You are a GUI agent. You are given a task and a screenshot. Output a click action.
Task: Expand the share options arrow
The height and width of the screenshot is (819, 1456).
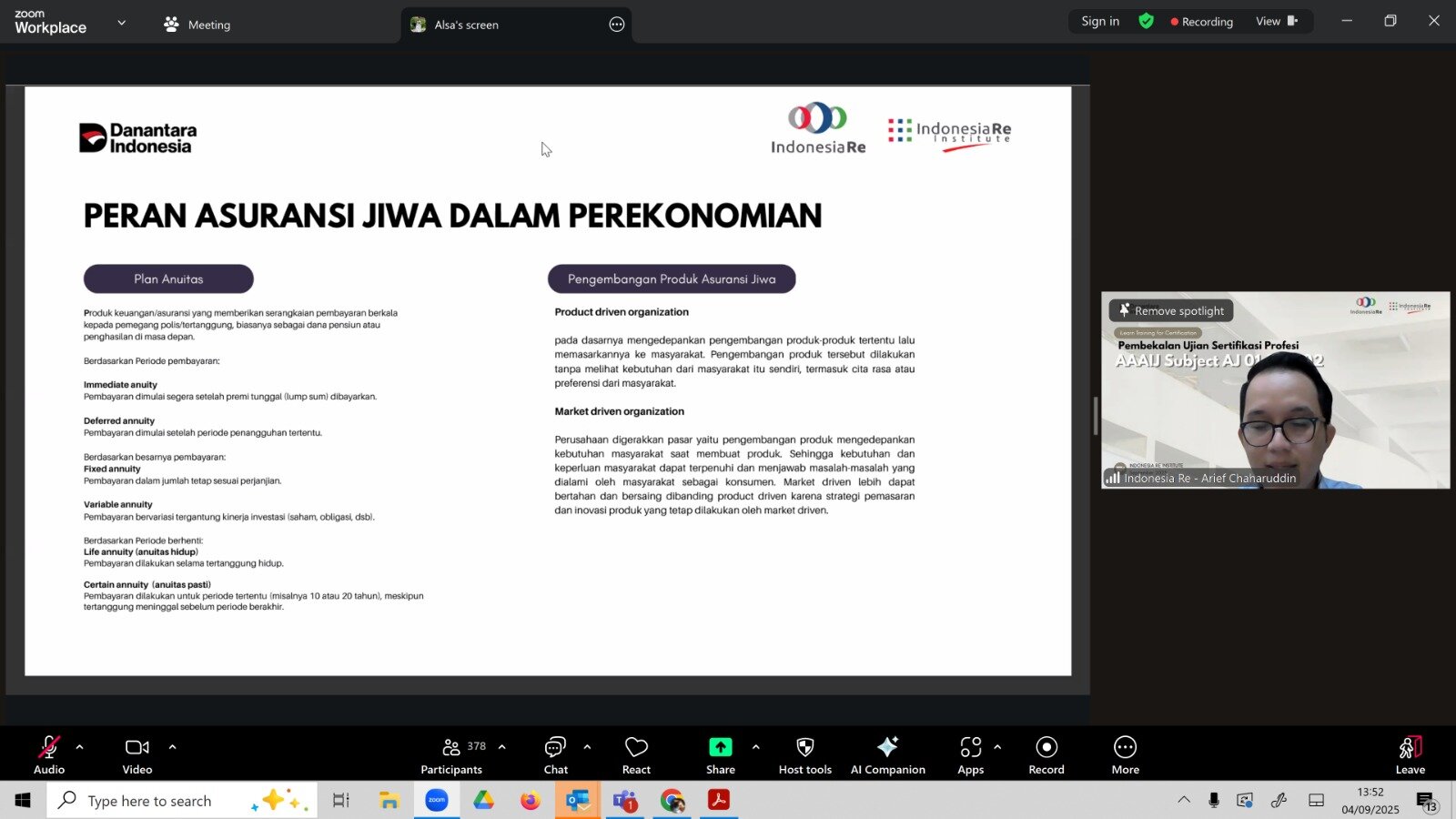pyautogui.click(x=755, y=747)
